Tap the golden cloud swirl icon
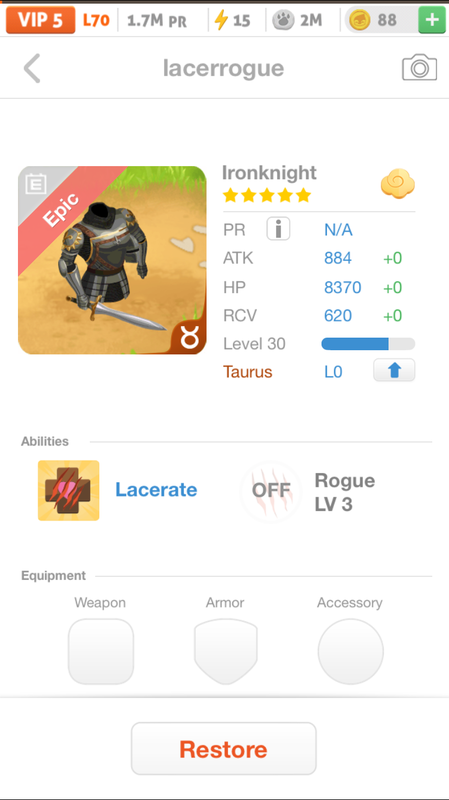This screenshot has width=449, height=800. pos(397,184)
